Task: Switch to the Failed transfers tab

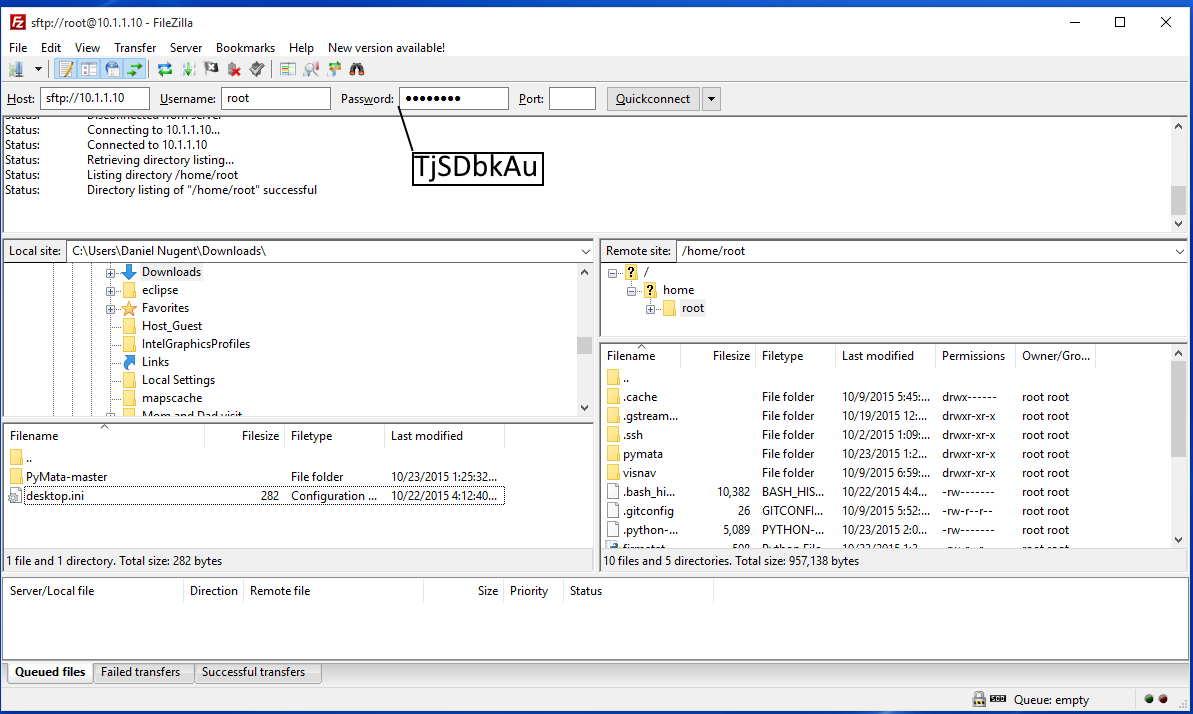Action: (140, 672)
